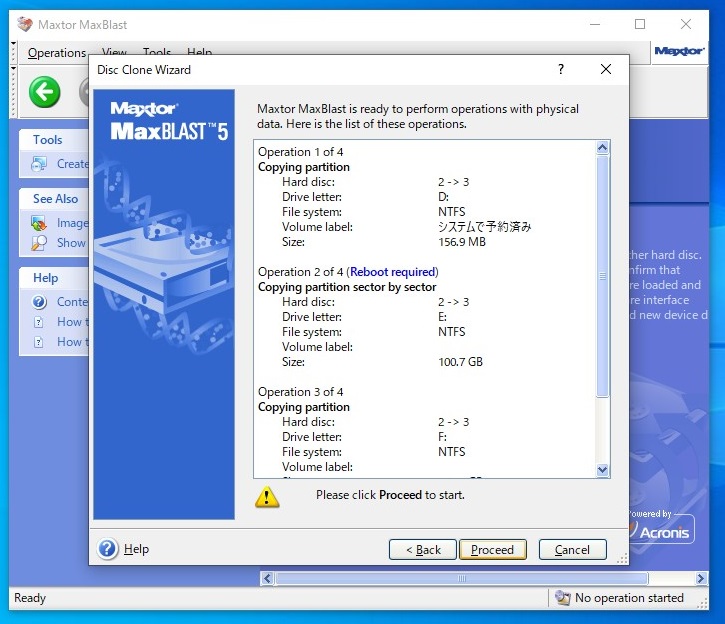
Task: Click the operations list vertical scrollbar thumb
Action: pyautogui.click(x=602, y=276)
